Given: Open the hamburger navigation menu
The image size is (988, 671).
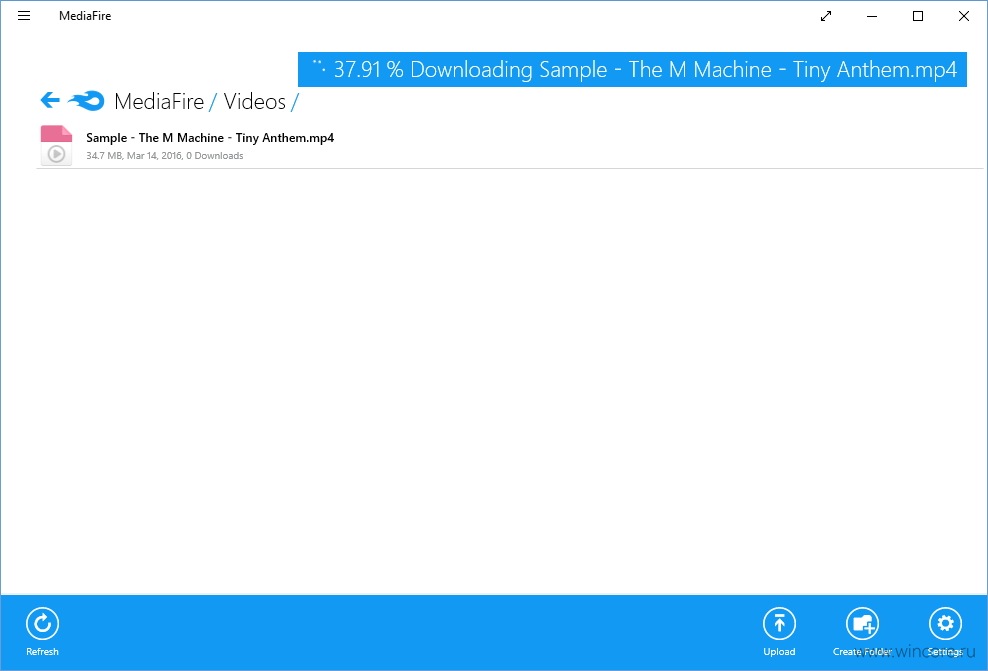Looking at the screenshot, I should pos(24,16).
